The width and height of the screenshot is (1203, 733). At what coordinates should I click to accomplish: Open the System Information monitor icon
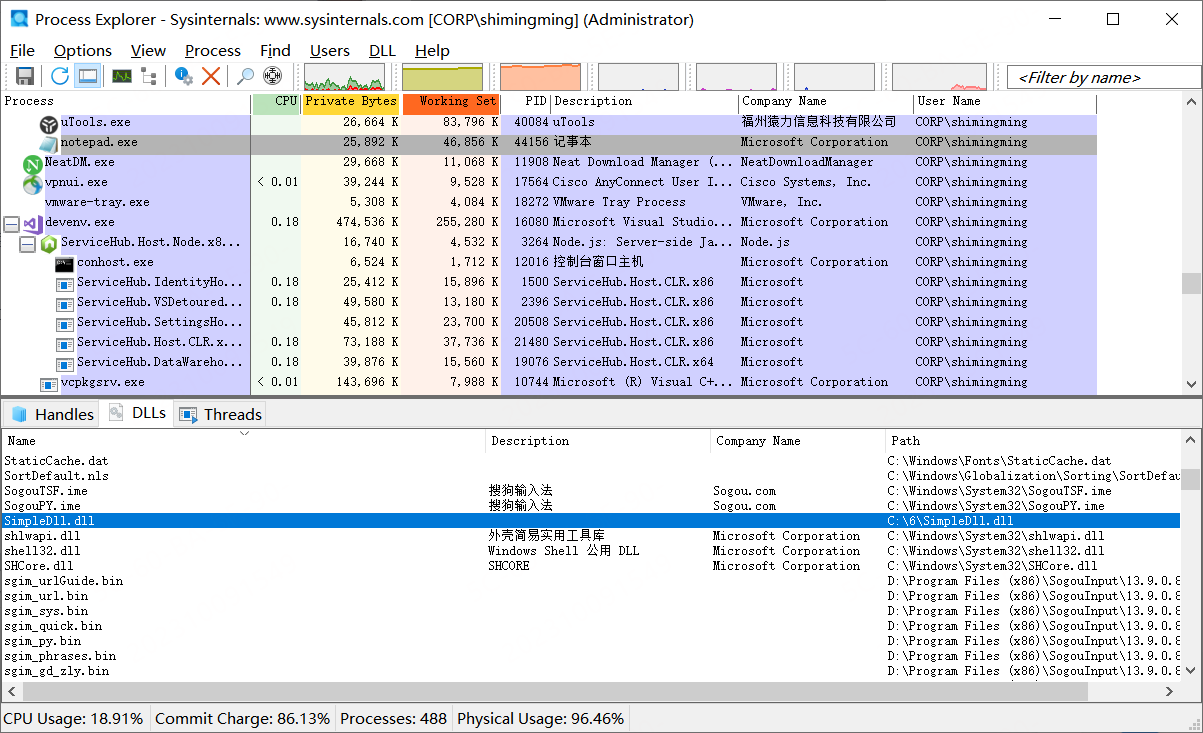tap(122, 77)
